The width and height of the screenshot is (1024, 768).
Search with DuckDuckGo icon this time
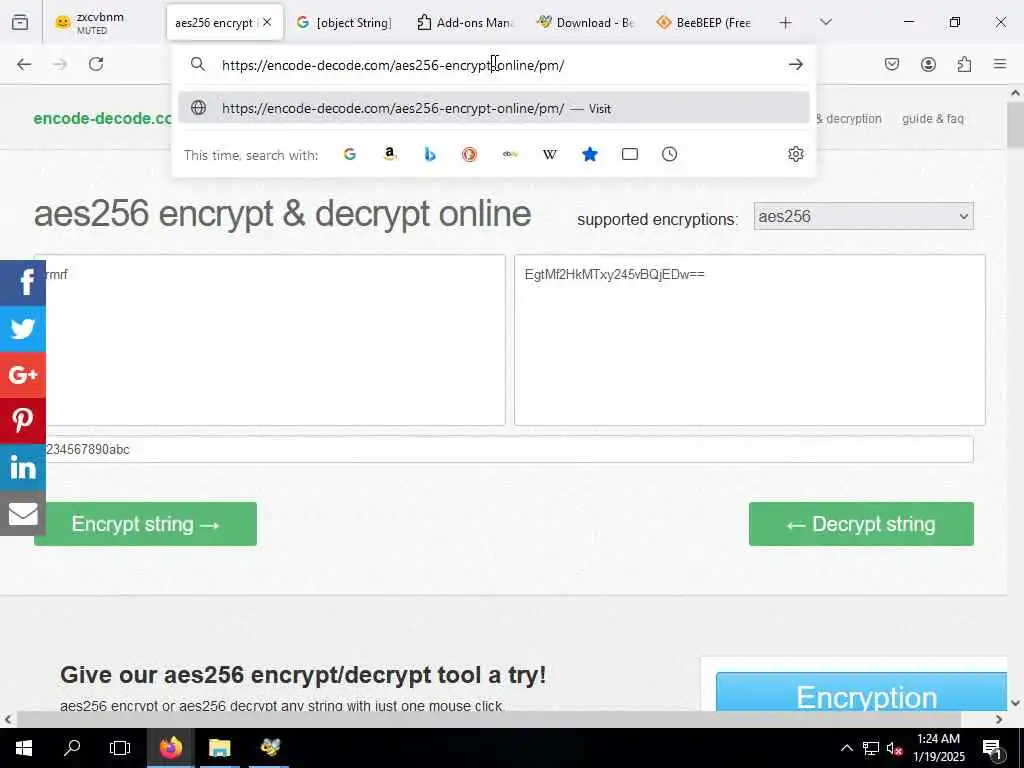470,154
